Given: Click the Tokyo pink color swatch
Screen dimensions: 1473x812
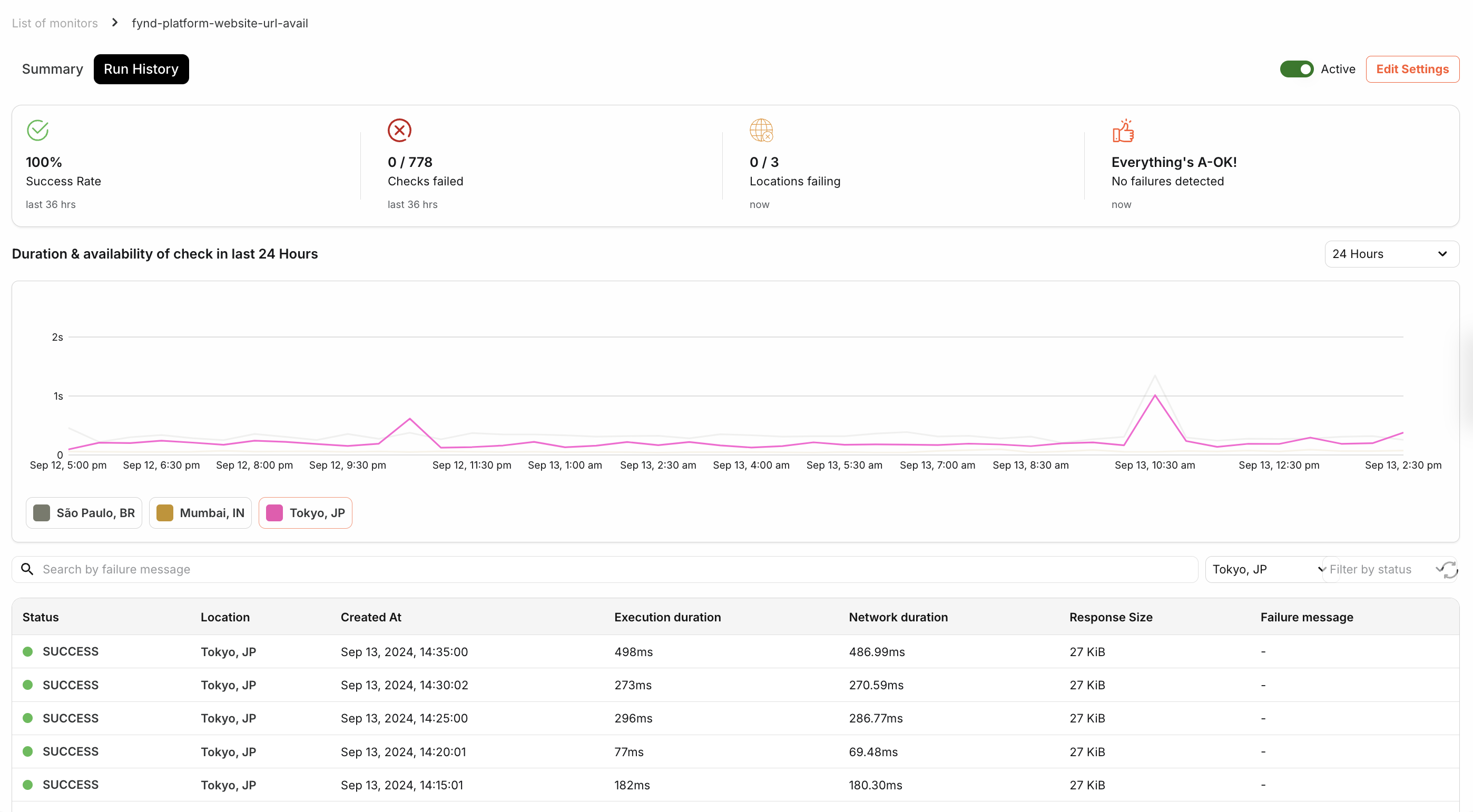Looking at the screenshot, I should [x=274, y=512].
